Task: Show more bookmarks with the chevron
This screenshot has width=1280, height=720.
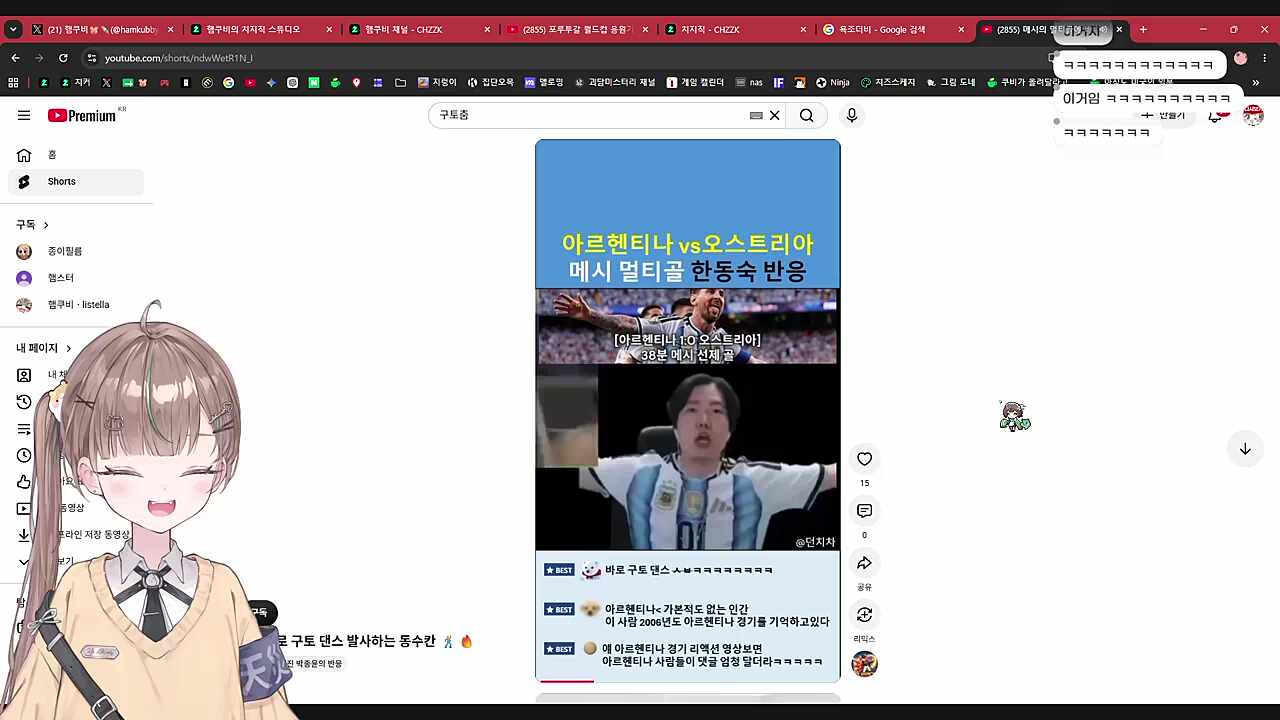Action: pyautogui.click(x=1256, y=83)
